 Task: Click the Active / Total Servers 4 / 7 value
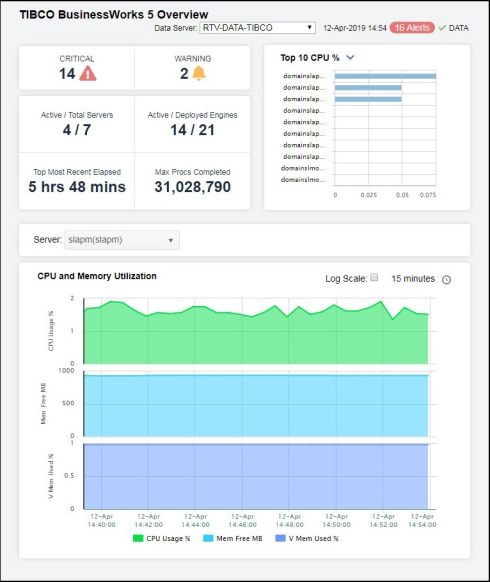coord(77,130)
